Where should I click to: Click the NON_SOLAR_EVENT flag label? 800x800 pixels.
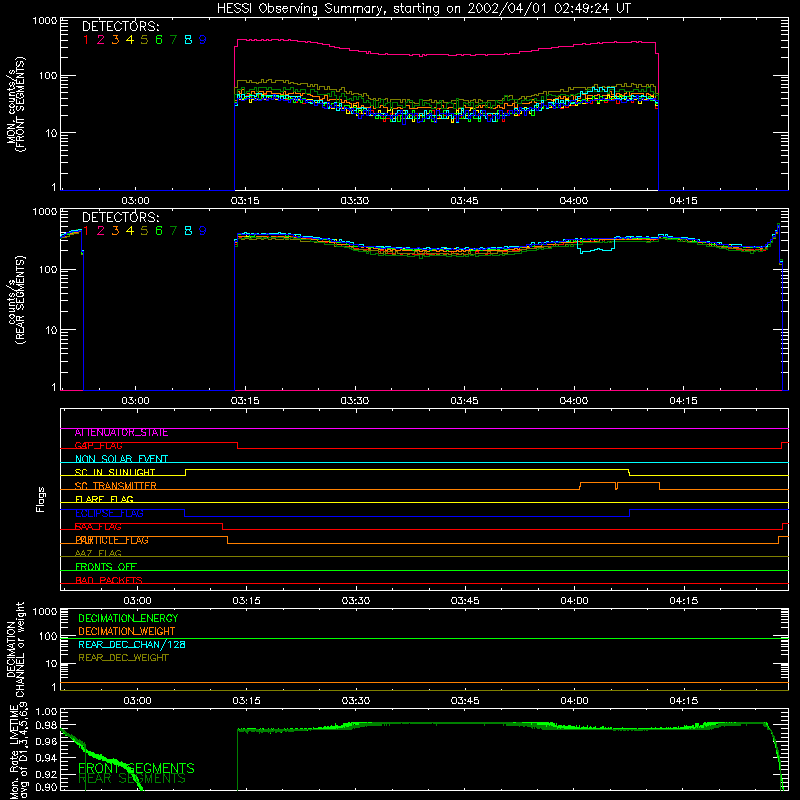(121, 459)
